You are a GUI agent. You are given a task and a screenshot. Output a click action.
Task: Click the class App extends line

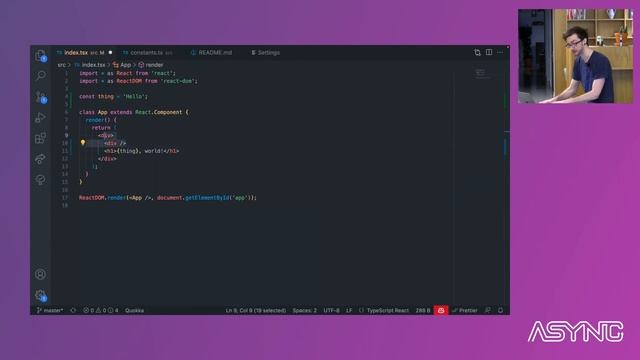click(134, 112)
